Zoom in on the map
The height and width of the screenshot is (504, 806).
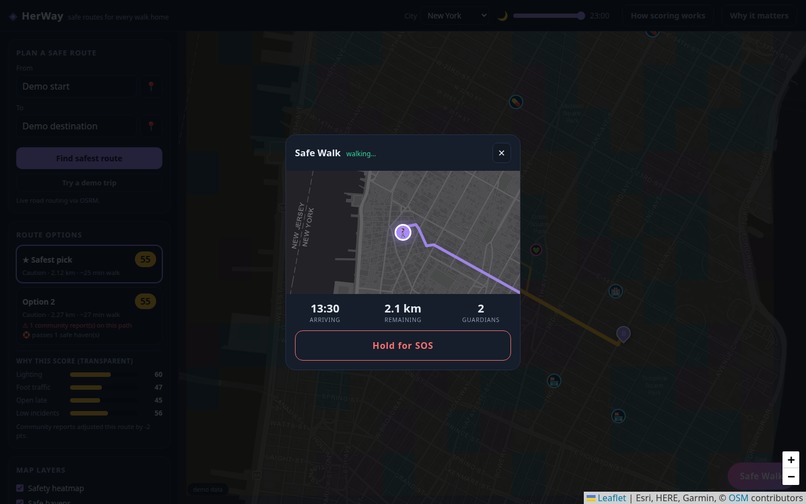(x=791, y=460)
